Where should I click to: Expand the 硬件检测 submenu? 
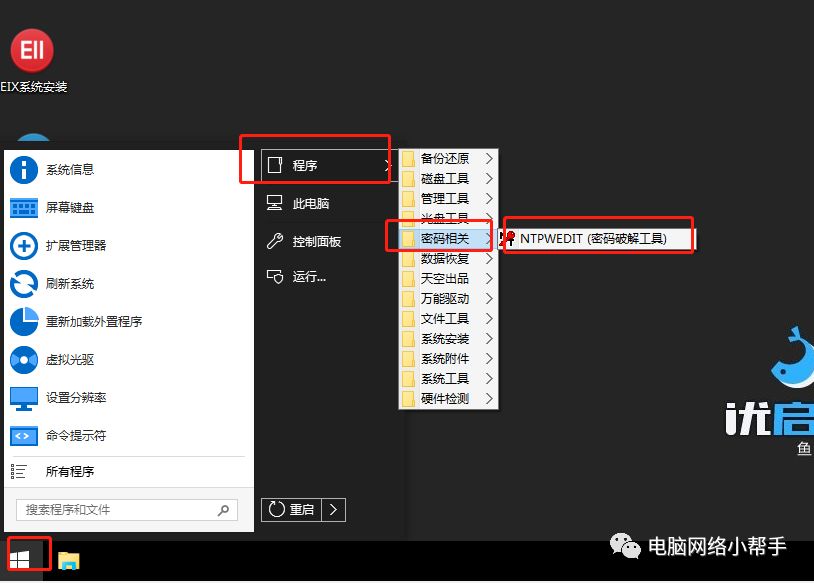click(443, 398)
